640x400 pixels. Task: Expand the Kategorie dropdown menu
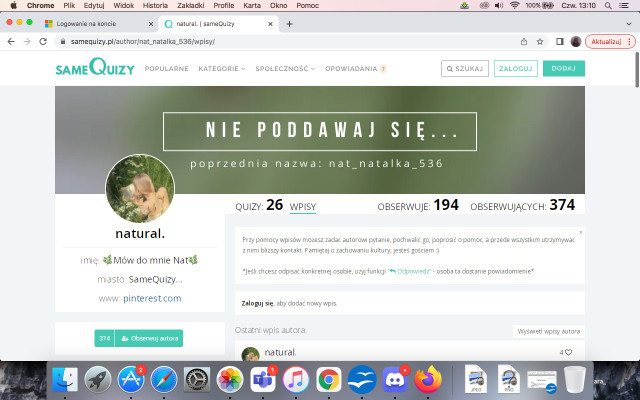[x=222, y=69]
